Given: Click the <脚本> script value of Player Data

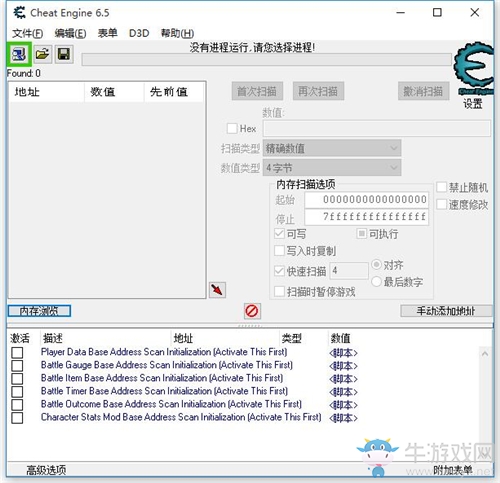Looking at the screenshot, I should point(343,352).
